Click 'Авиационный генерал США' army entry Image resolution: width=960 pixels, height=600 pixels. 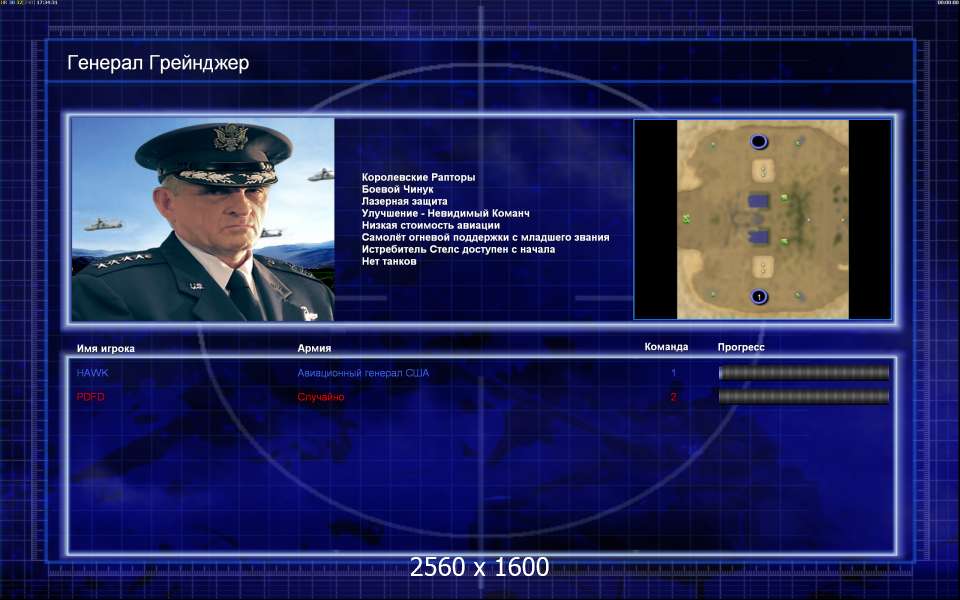tap(363, 373)
